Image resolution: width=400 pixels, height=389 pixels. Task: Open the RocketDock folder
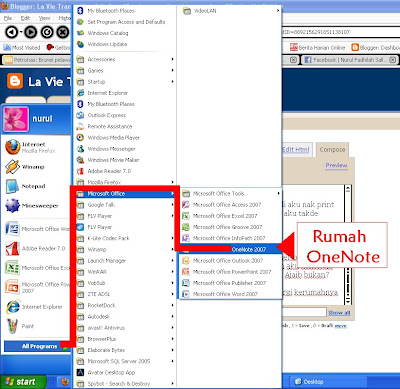point(125,305)
